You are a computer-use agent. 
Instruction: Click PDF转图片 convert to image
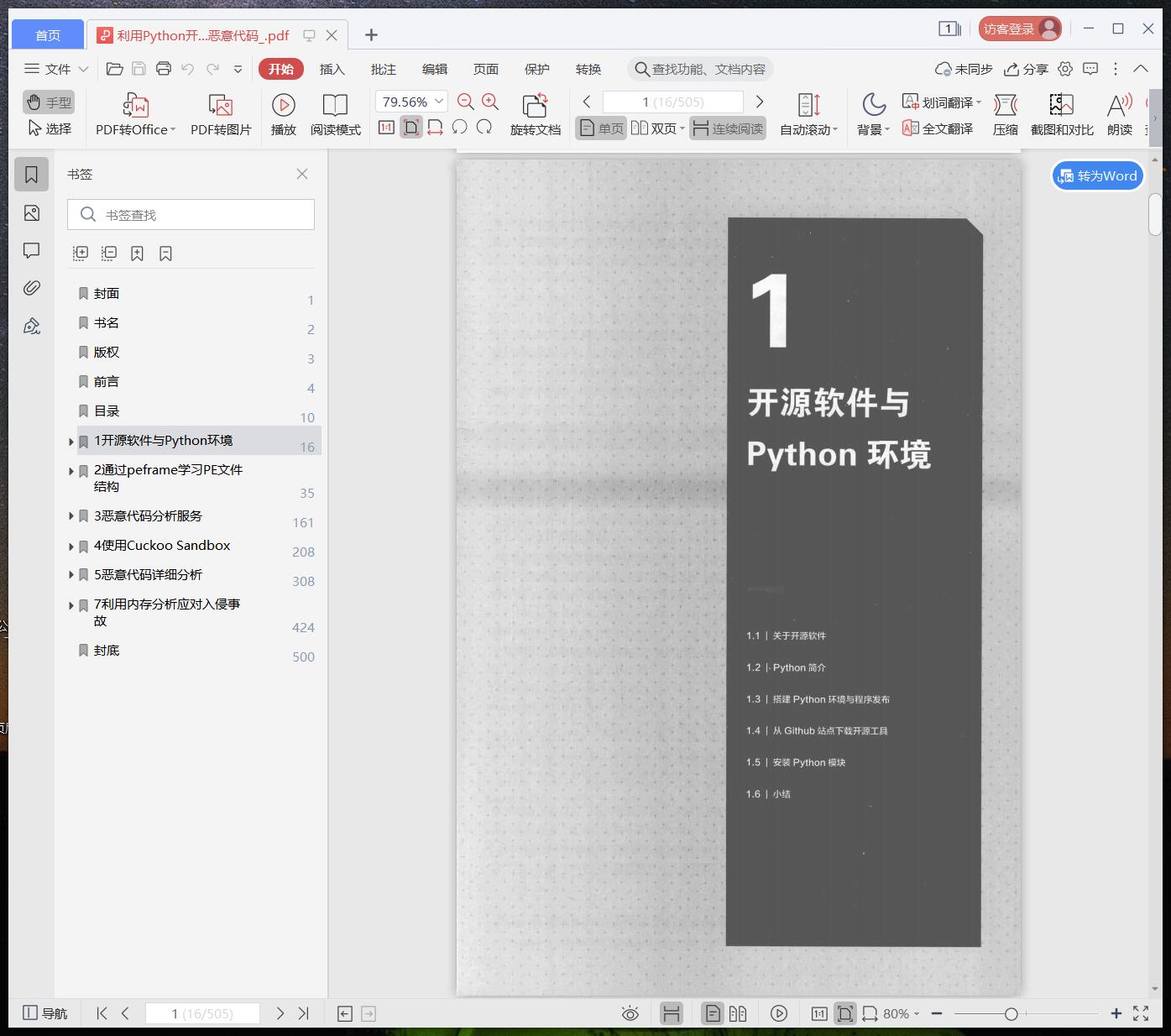pos(221,114)
